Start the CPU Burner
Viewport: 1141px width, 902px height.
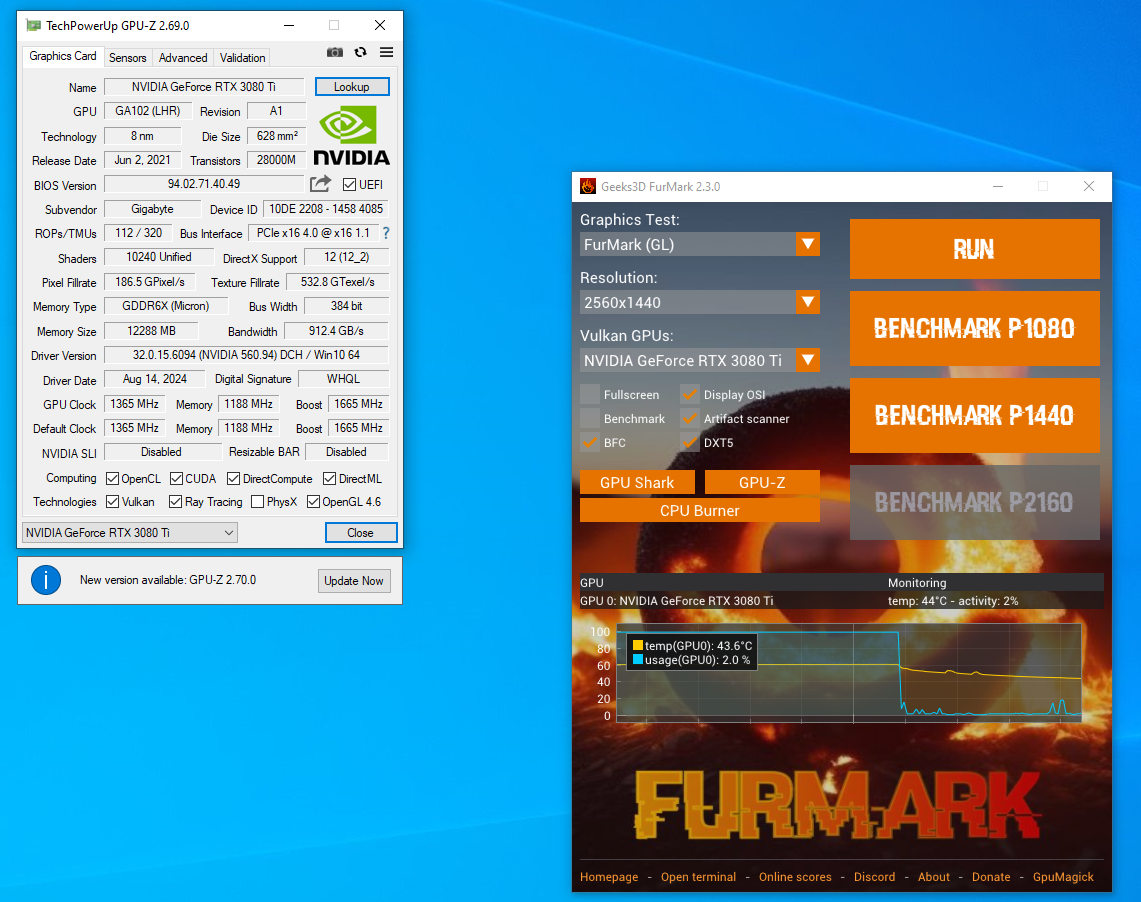click(x=699, y=511)
